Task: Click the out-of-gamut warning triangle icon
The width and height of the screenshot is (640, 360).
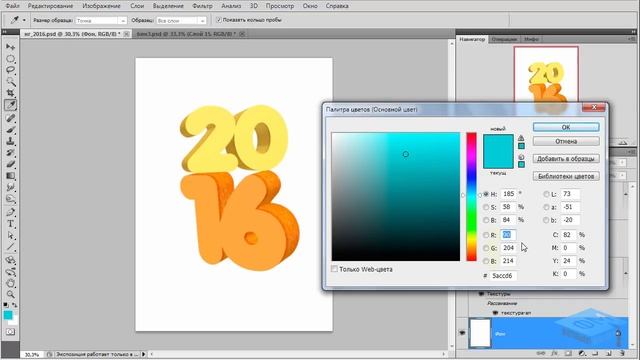Action: [x=521, y=138]
